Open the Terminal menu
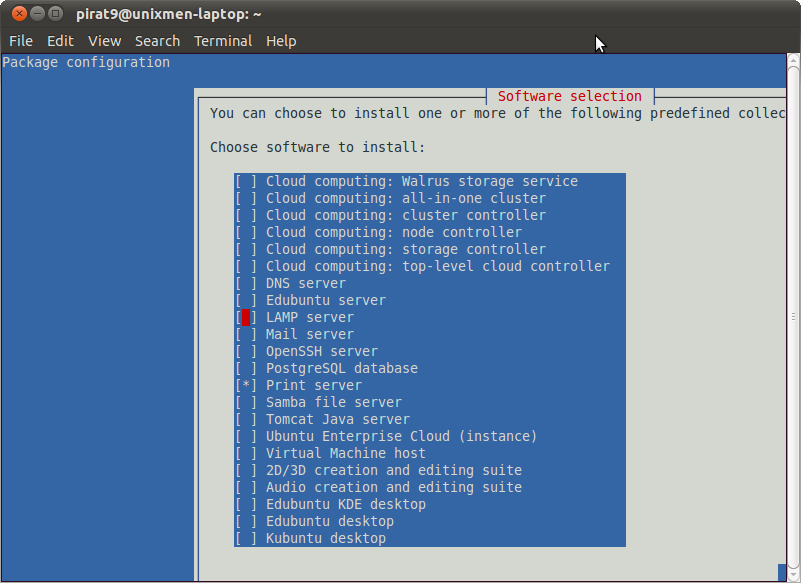The height and width of the screenshot is (584, 801). click(223, 41)
